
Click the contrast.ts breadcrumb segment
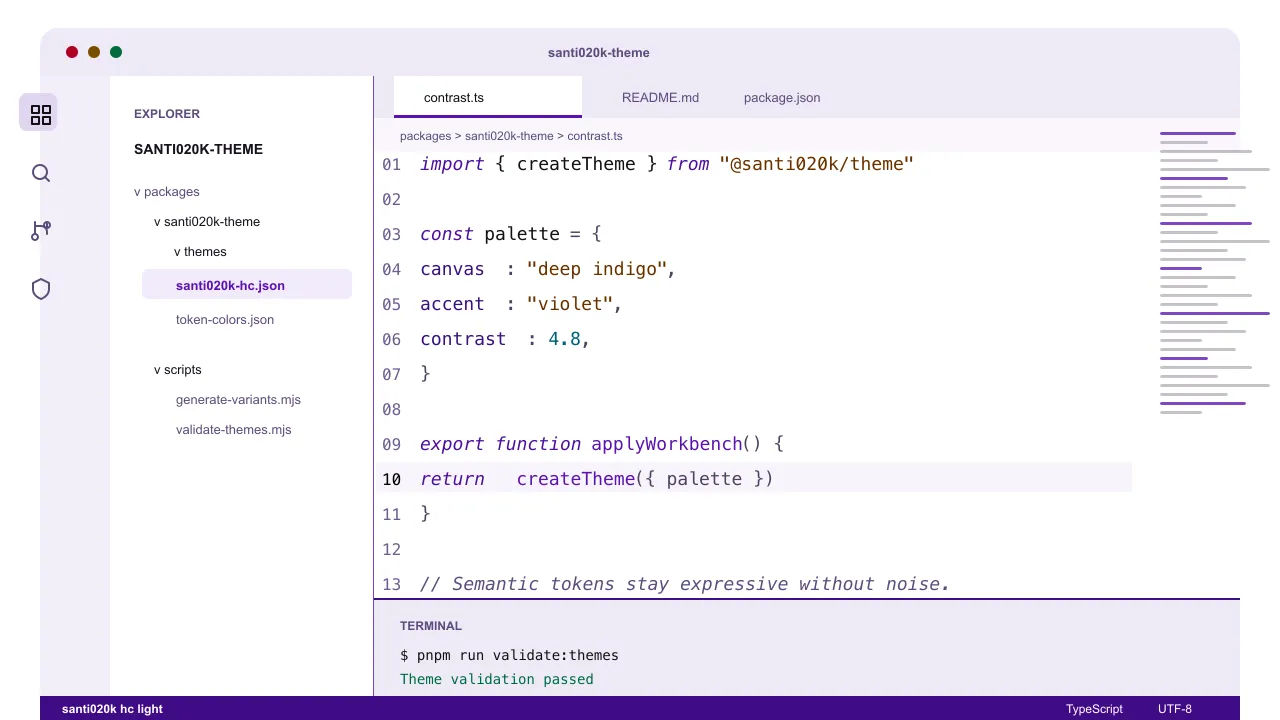point(595,136)
